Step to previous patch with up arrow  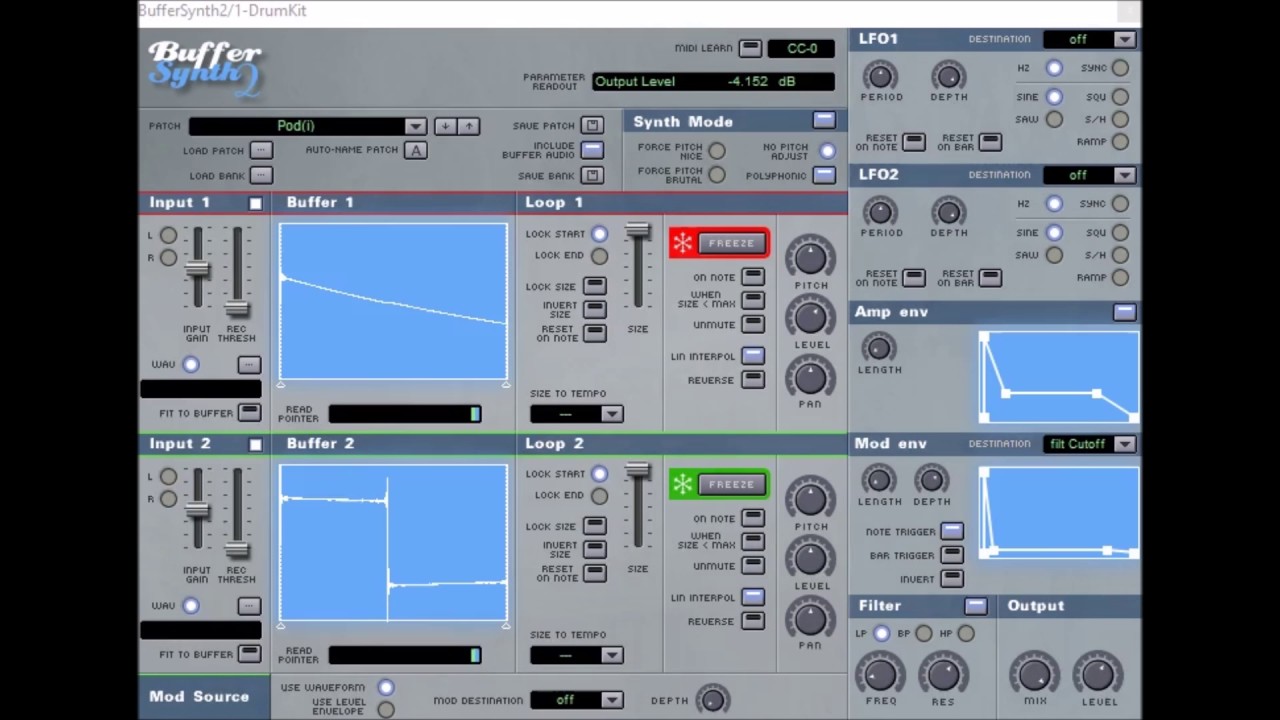(x=468, y=126)
